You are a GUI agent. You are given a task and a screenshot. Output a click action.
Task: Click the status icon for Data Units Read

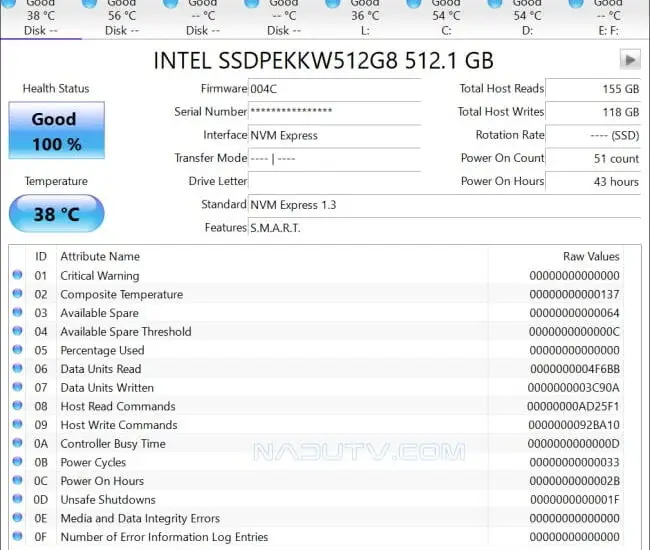[x=17, y=368]
